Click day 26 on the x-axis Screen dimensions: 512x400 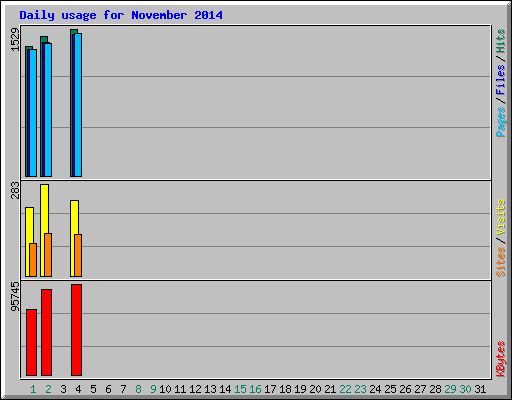coord(405,389)
